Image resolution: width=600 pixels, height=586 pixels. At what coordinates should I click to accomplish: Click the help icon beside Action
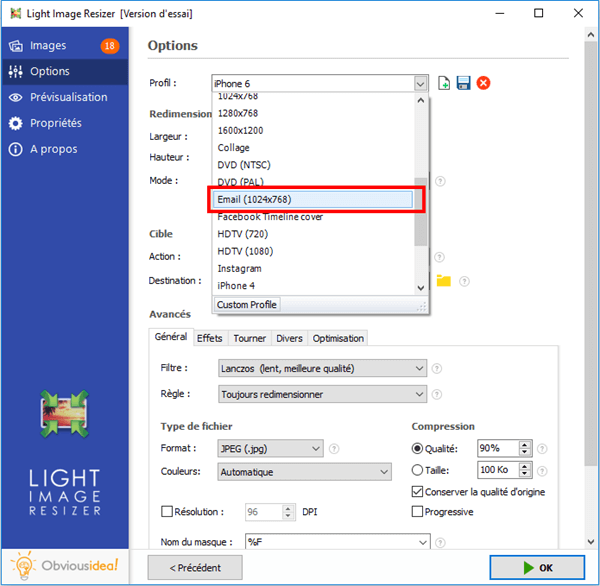439,257
